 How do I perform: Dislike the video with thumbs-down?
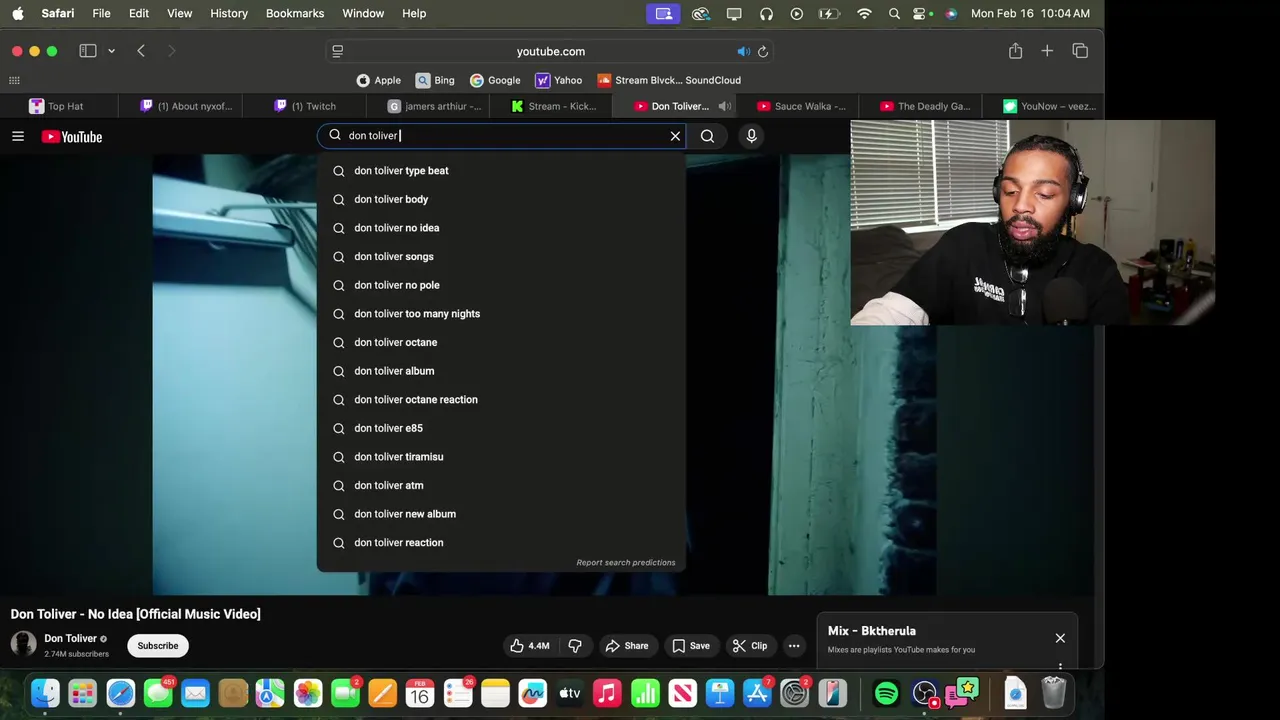pos(575,646)
